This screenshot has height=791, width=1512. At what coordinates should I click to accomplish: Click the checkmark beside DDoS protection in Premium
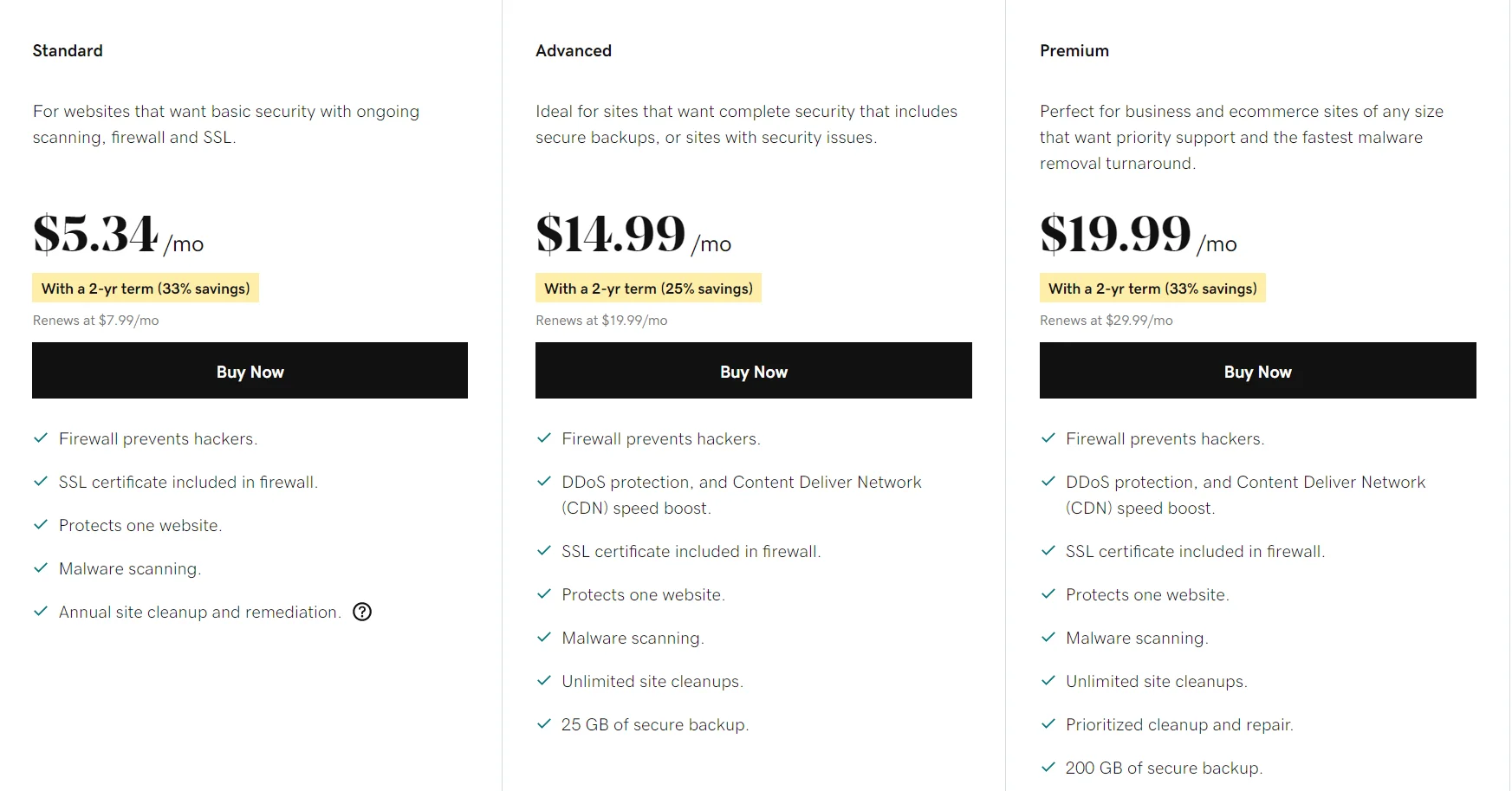1048,482
